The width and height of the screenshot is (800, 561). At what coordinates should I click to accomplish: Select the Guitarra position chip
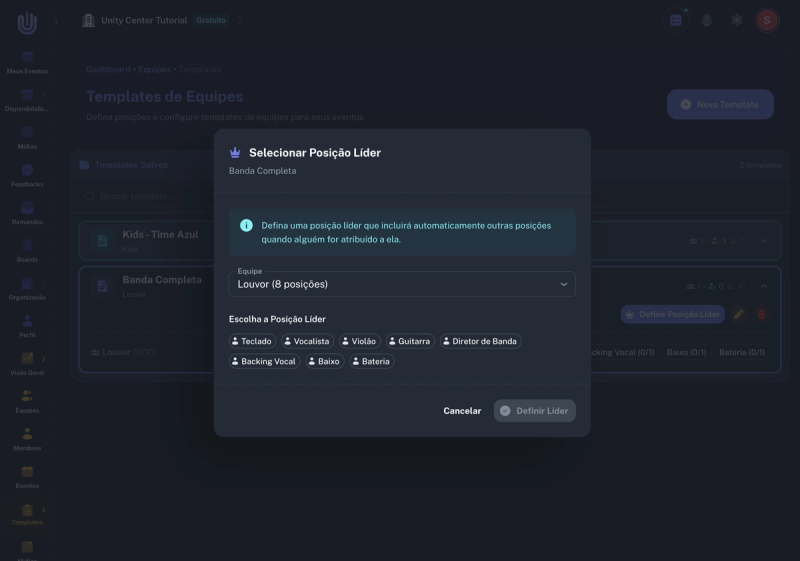pyautogui.click(x=410, y=341)
